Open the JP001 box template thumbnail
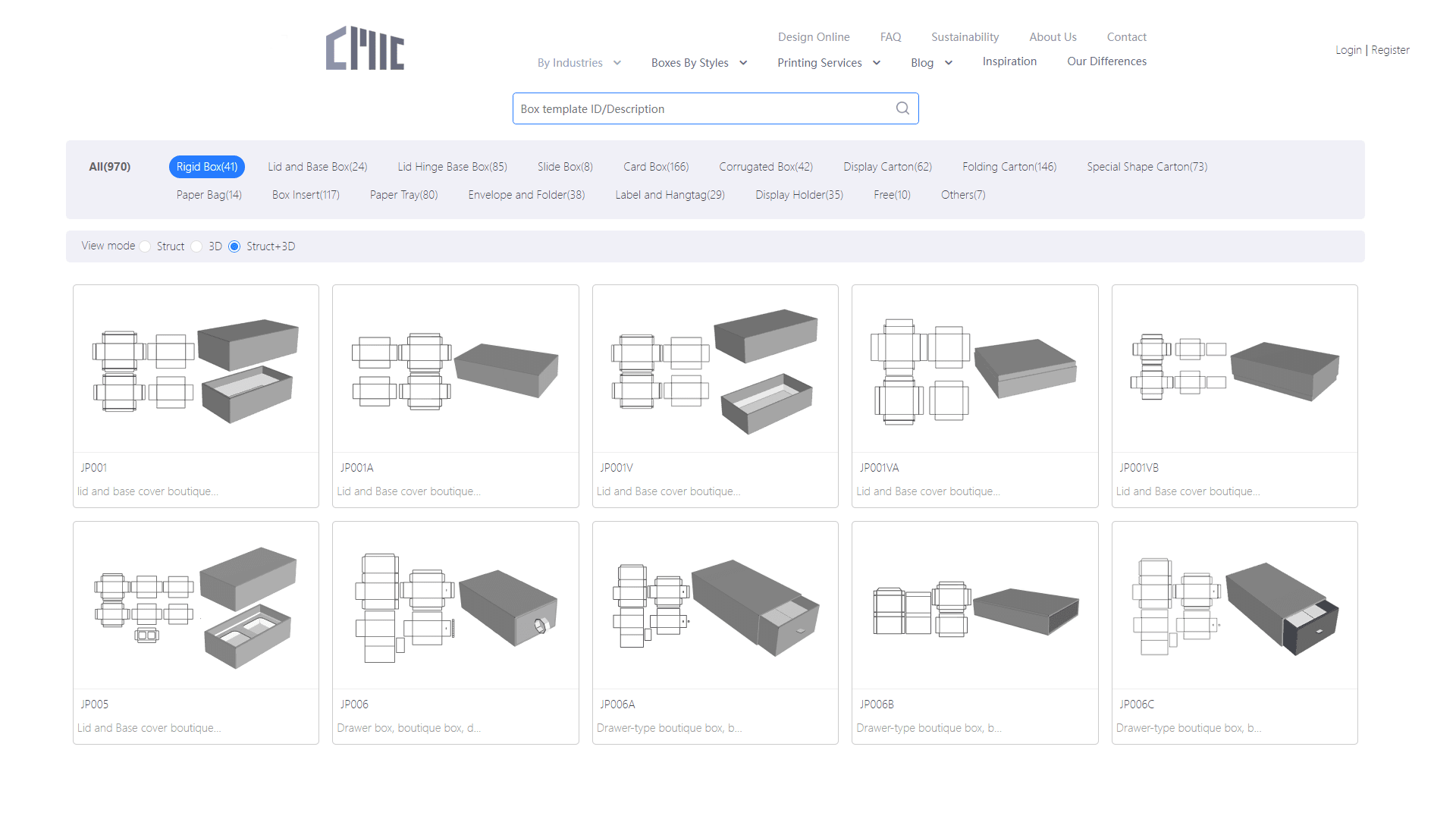 tap(196, 369)
